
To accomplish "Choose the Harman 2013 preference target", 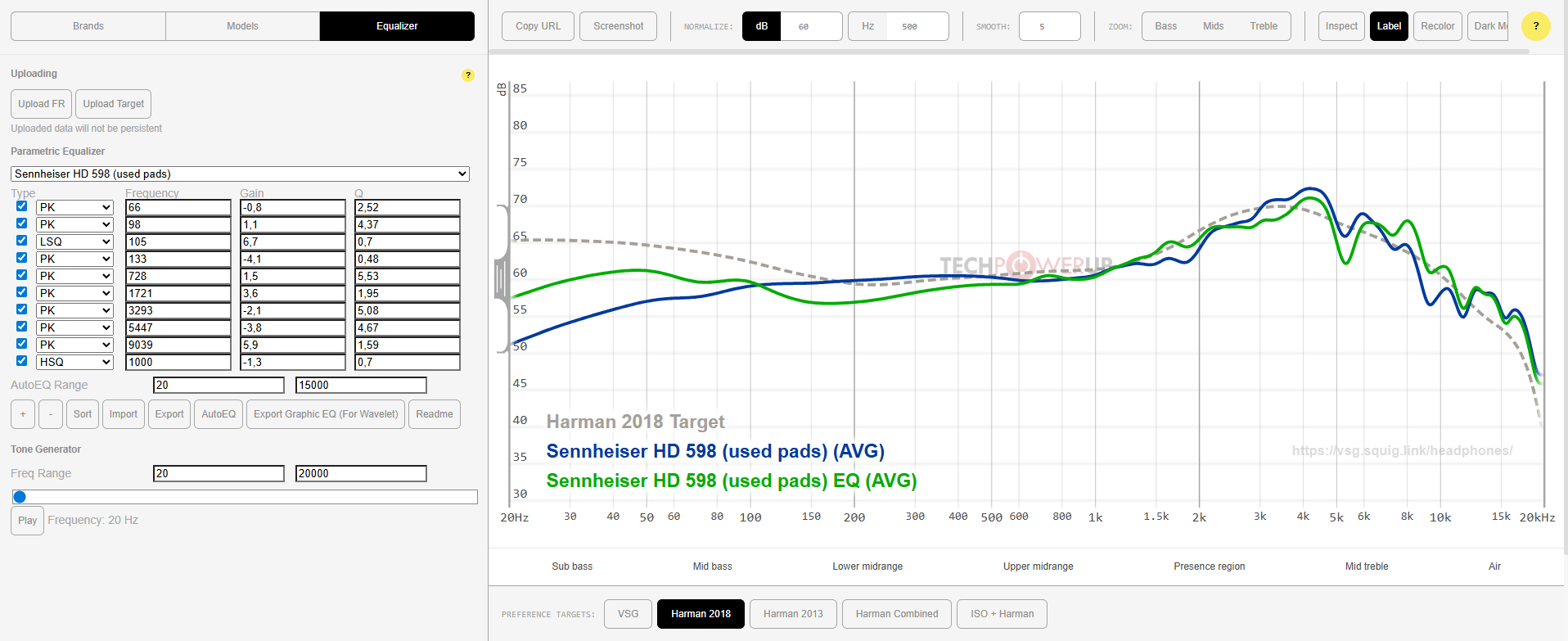I will pyautogui.click(x=793, y=614).
